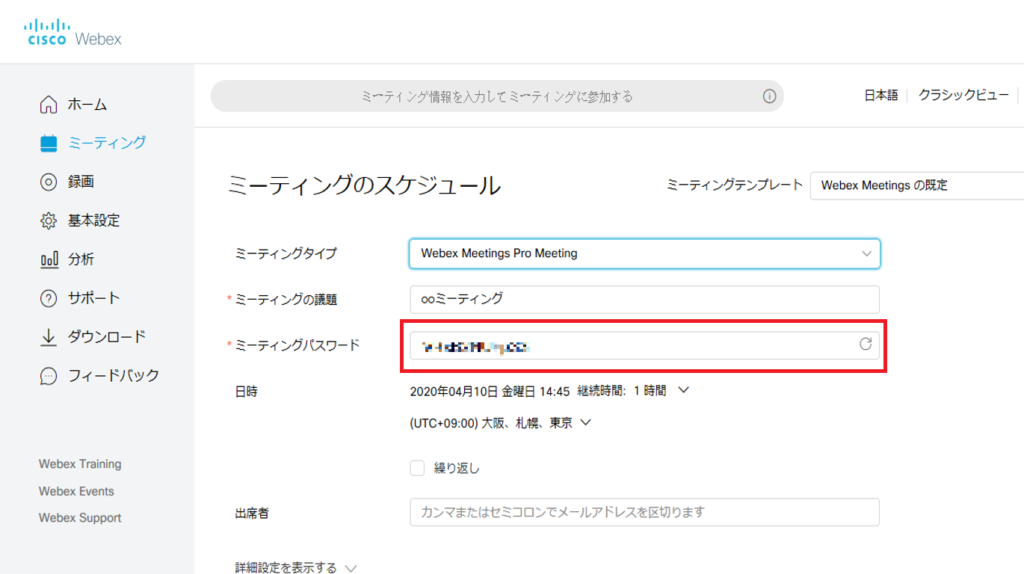Regenerate password with refresh icon

point(865,344)
